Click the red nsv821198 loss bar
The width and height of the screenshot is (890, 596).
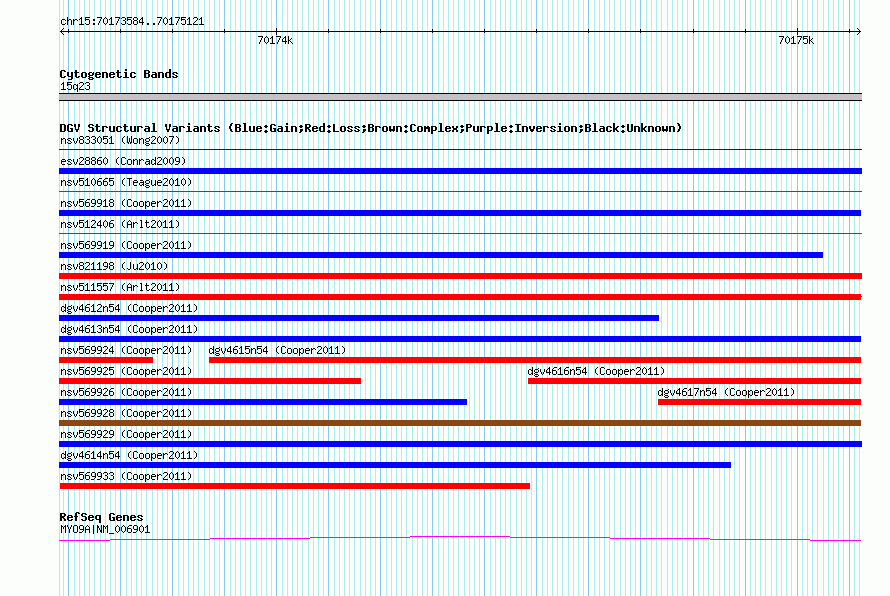tap(460, 276)
